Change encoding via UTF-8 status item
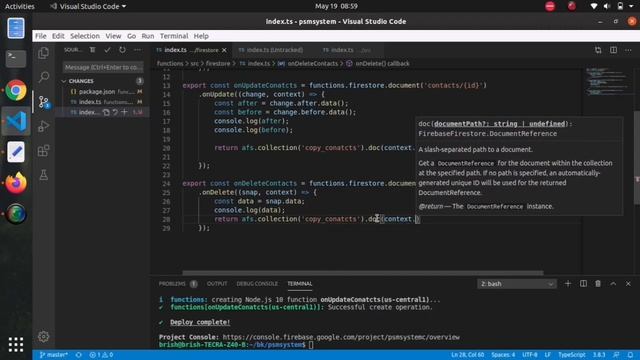The height and width of the screenshot is (360, 640). pyautogui.click(x=529, y=355)
